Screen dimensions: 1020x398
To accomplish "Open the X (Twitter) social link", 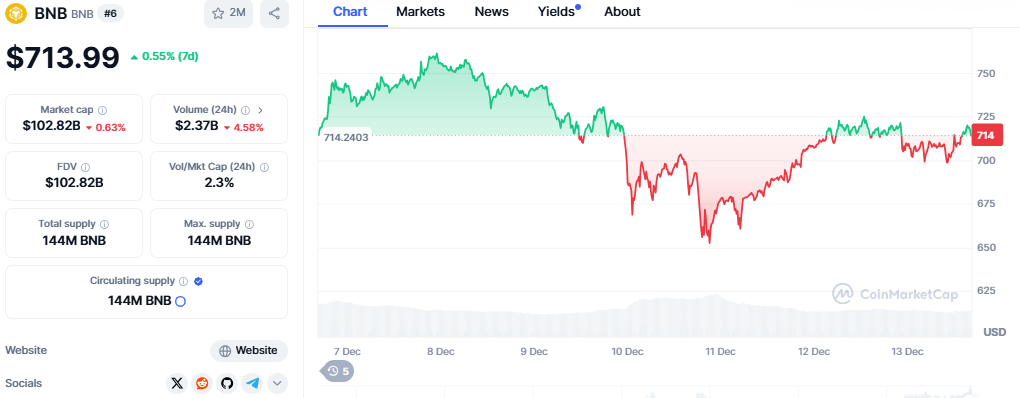I will tap(177, 383).
